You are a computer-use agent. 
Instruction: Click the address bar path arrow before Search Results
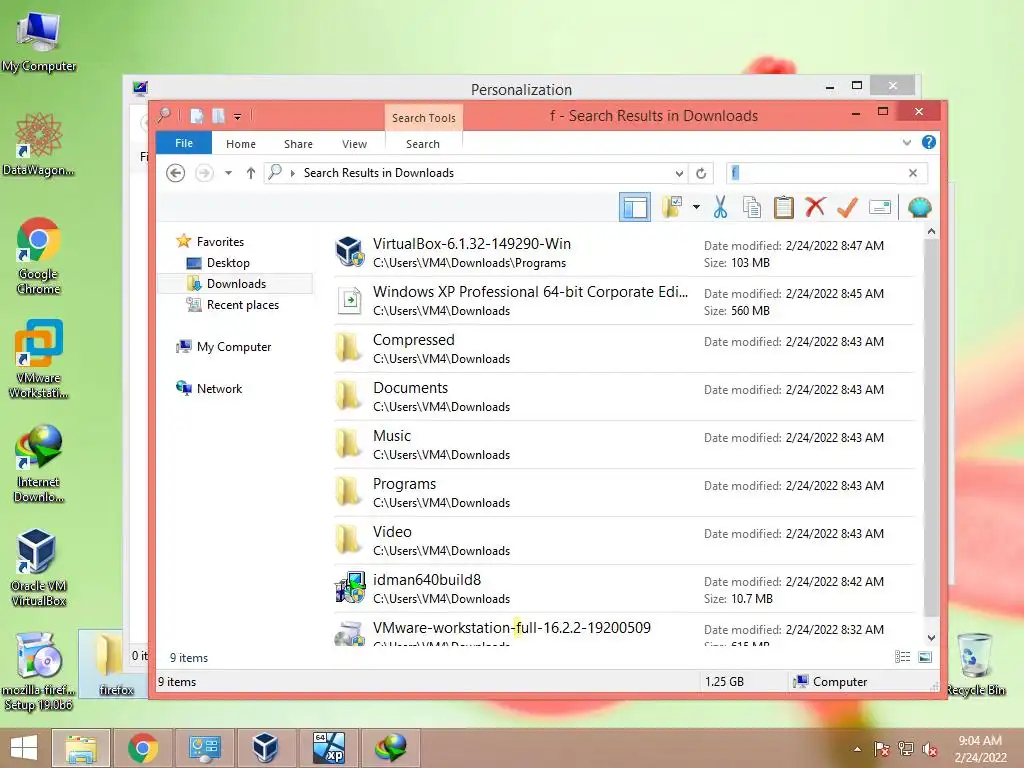(293, 173)
